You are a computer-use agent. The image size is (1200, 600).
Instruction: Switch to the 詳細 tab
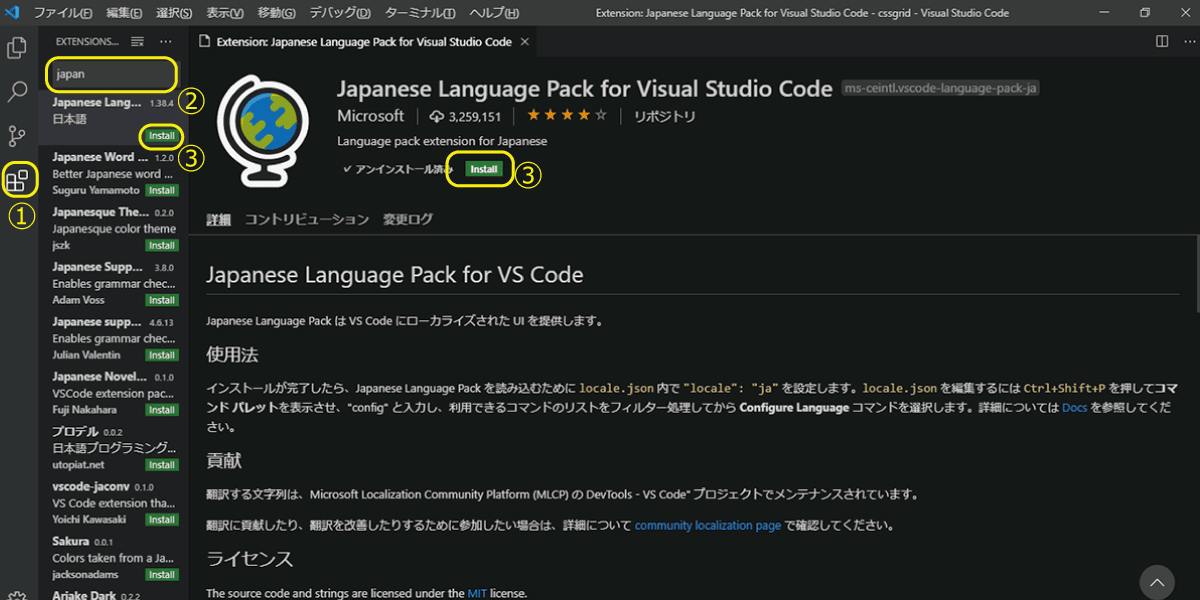219,220
